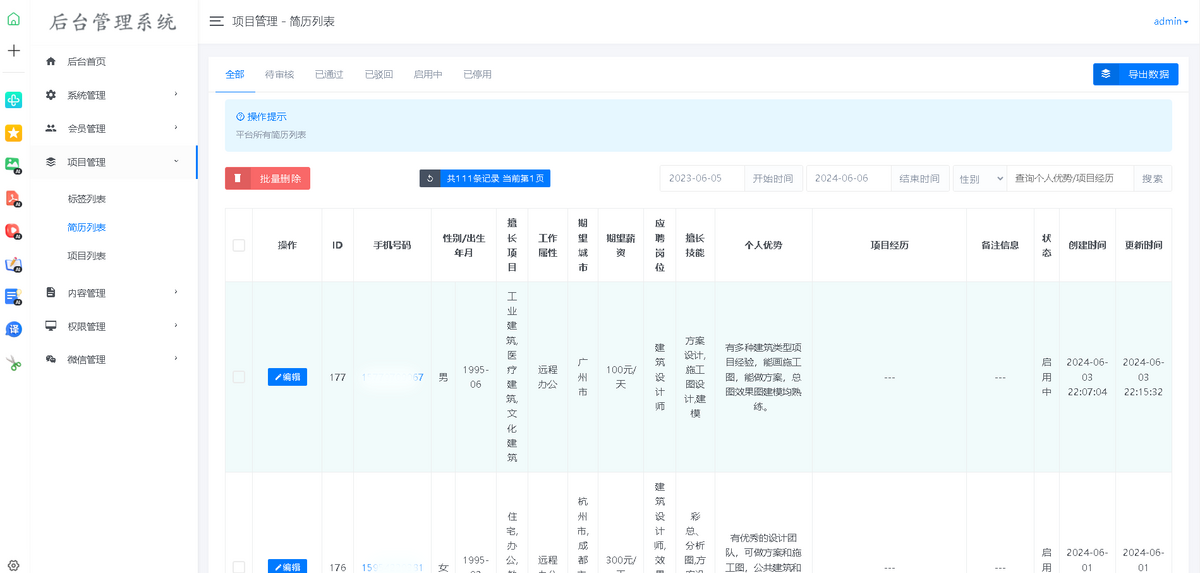Open the green AI image tool icon
This screenshot has width=1200, height=573.
coord(14,165)
